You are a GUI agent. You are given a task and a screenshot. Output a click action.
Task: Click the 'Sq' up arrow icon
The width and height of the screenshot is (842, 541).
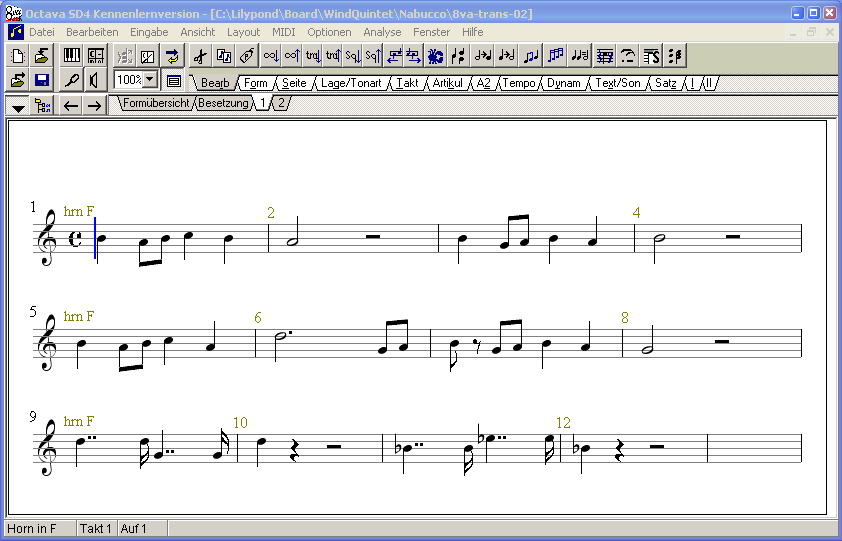pos(373,56)
